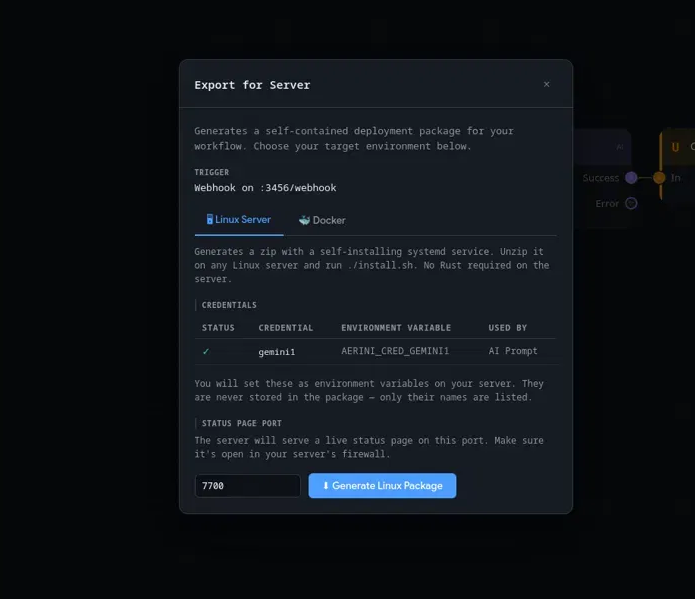This screenshot has height=599, width=695.
Task: Click the green checkmark for gemini1
Action: [x=206, y=352]
